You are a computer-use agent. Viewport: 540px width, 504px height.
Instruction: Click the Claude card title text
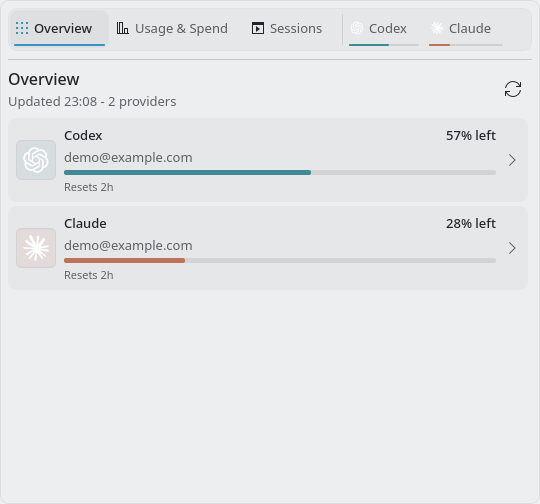[x=85, y=224]
